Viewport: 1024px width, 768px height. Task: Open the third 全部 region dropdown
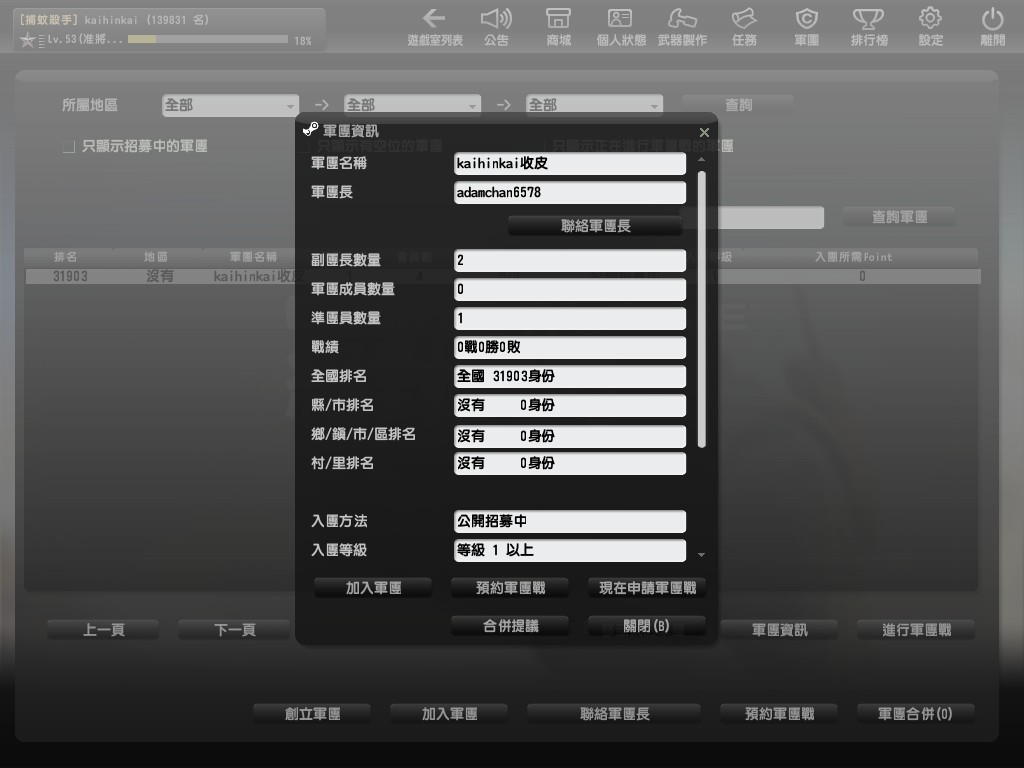point(594,105)
